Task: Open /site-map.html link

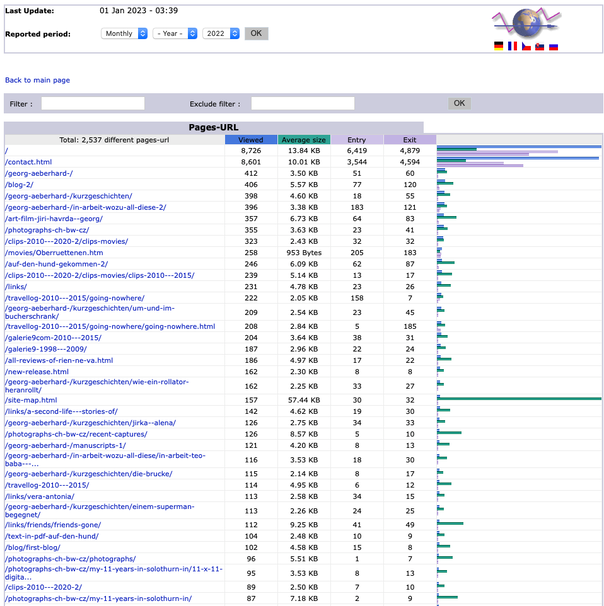Action: pos(31,400)
